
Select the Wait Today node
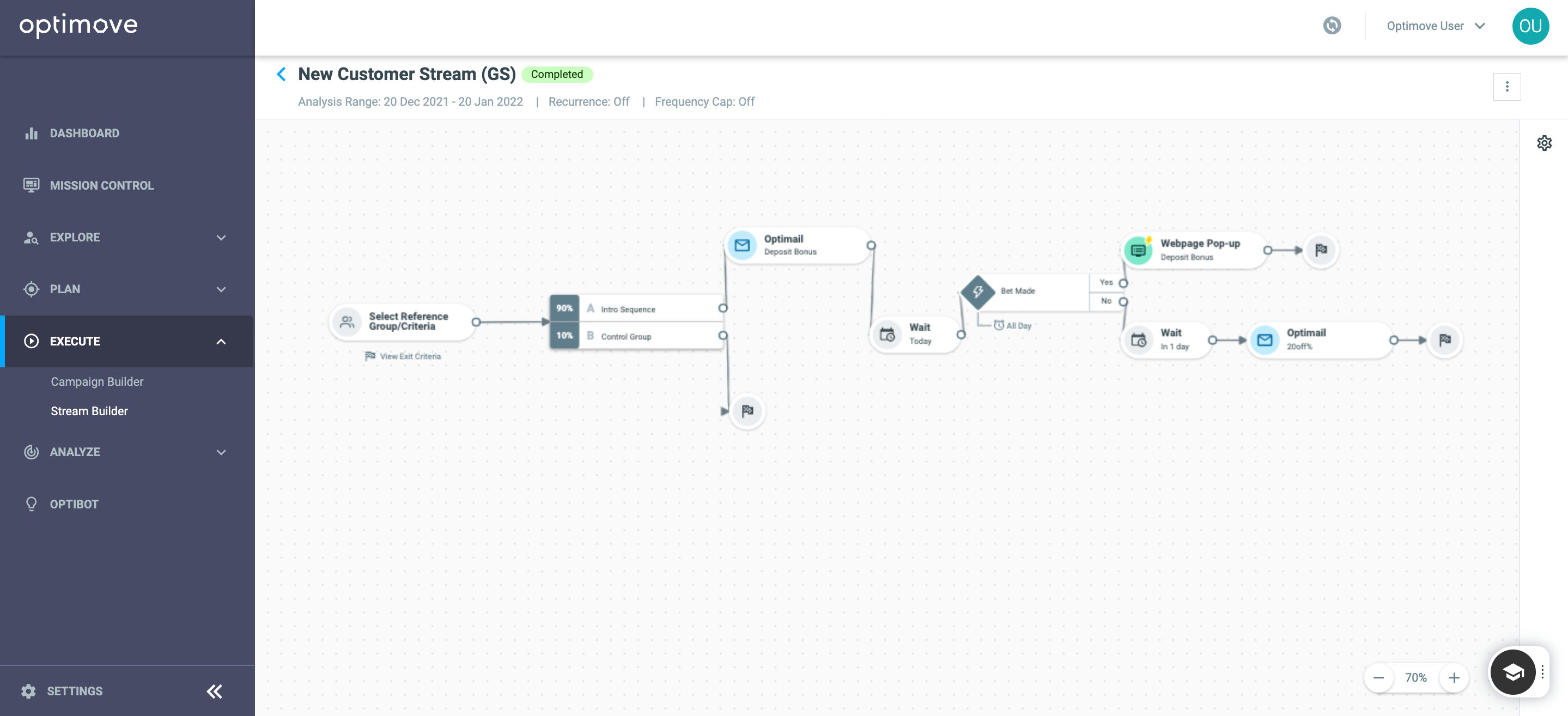915,334
